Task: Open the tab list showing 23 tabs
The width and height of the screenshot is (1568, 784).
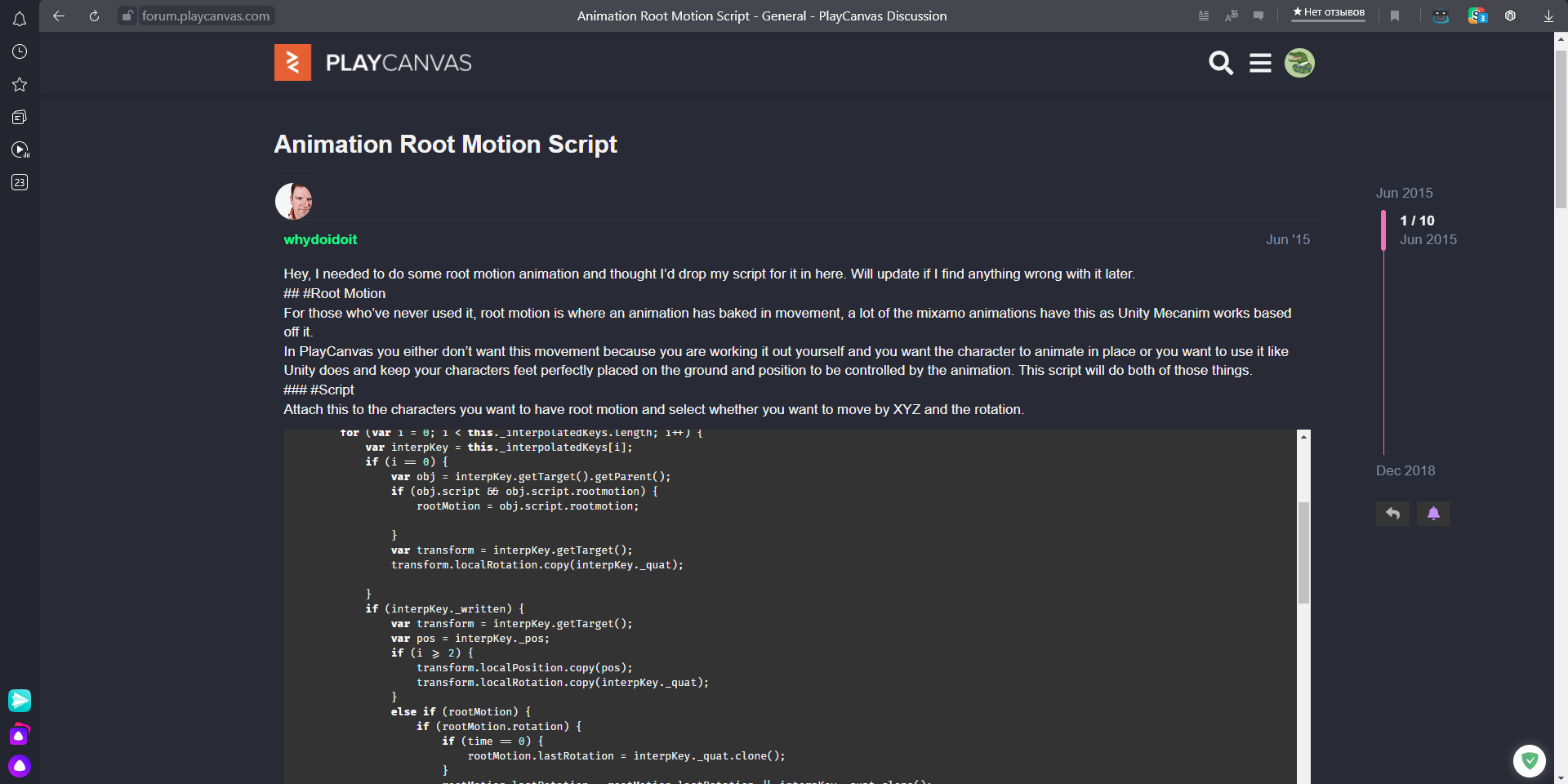Action: [20, 182]
